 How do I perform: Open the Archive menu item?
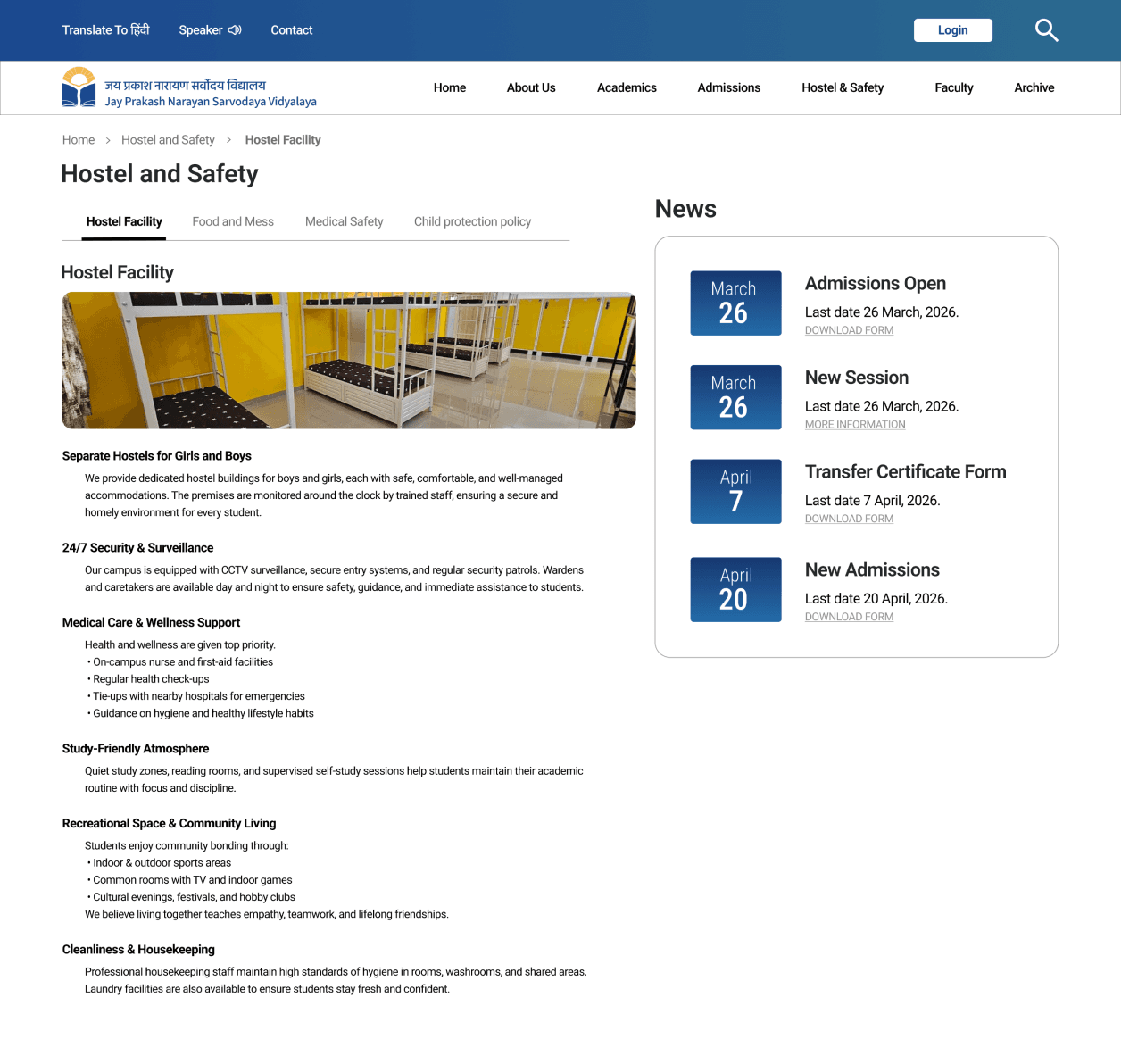click(1034, 87)
